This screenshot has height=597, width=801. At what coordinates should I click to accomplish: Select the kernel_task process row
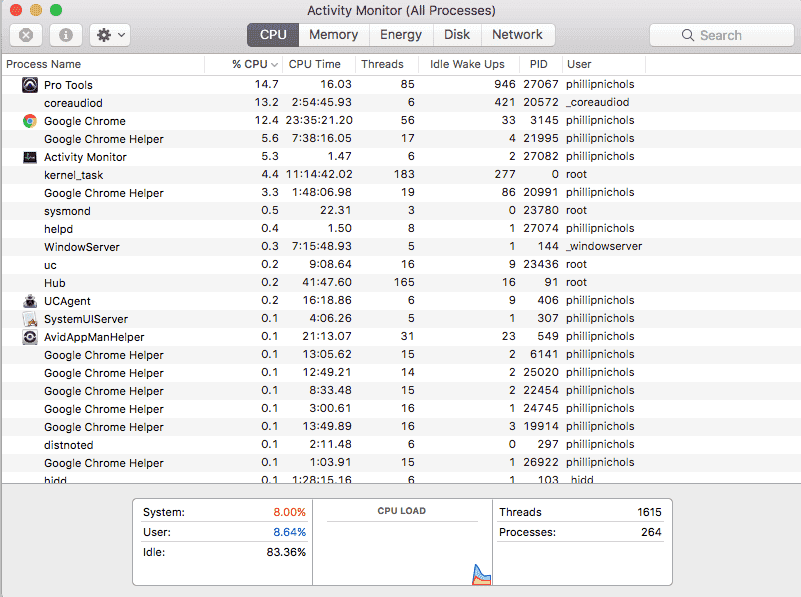coord(402,175)
